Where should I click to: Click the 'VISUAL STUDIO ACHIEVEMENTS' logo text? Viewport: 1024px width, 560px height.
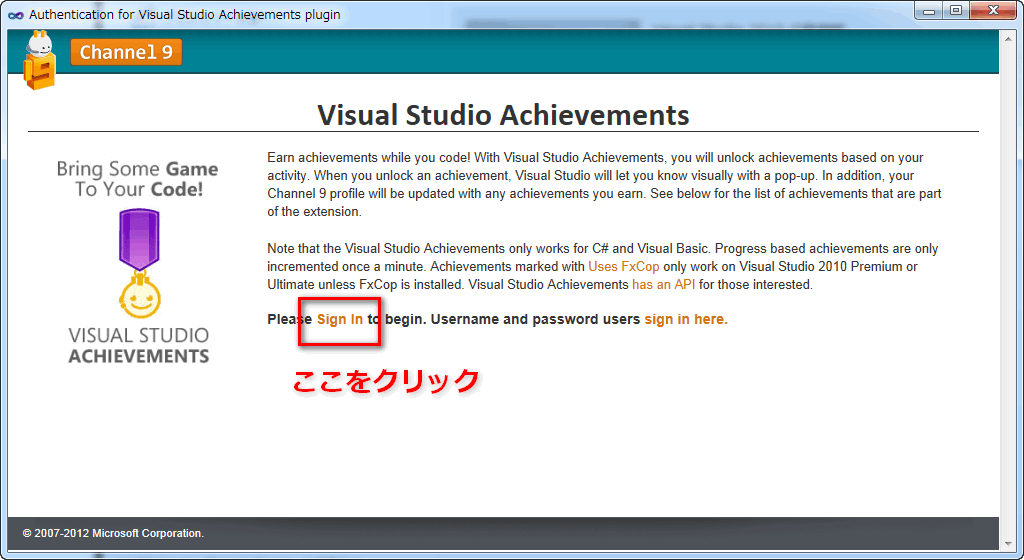pos(138,345)
